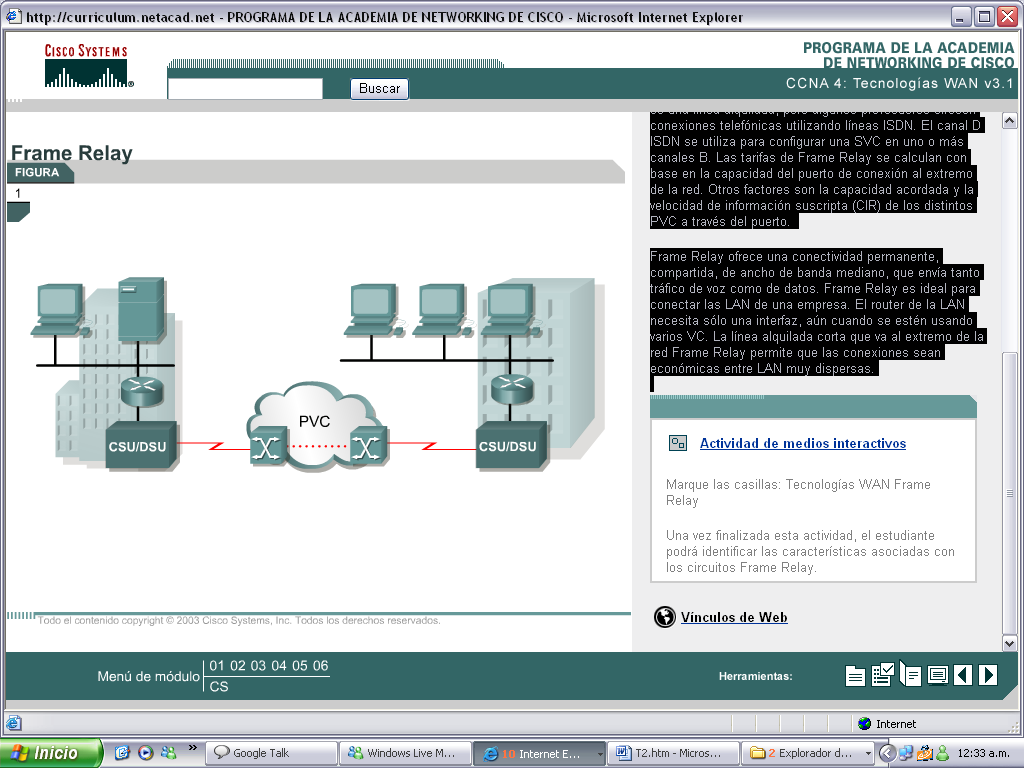This screenshot has width=1024, height=768.
Task: Click the Internet Explorer title bar icon
Action: tap(14, 16)
